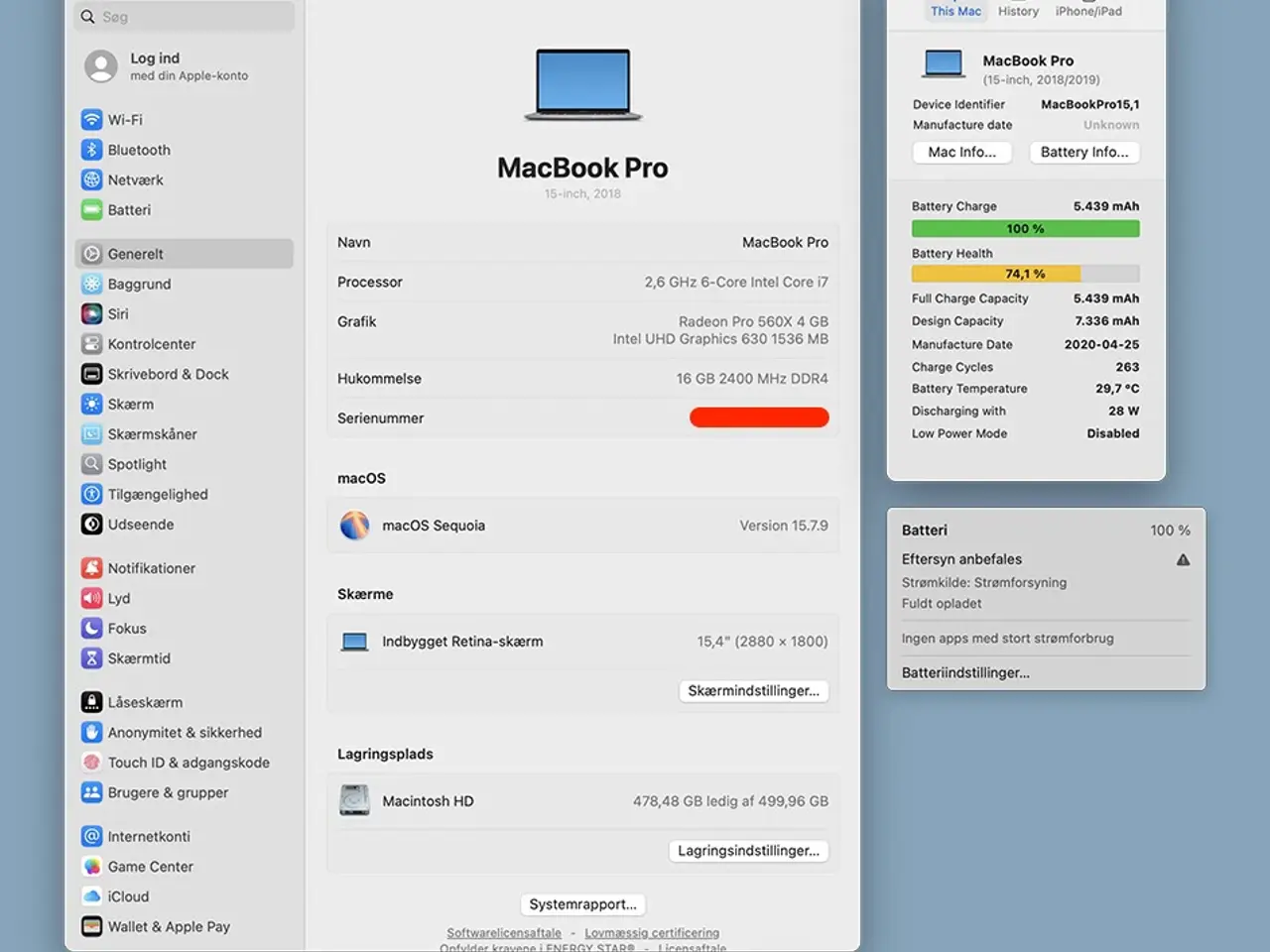Open Batteriindstillinger... menu entry
This screenshot has height=952, width=1270.
(965, 672)
